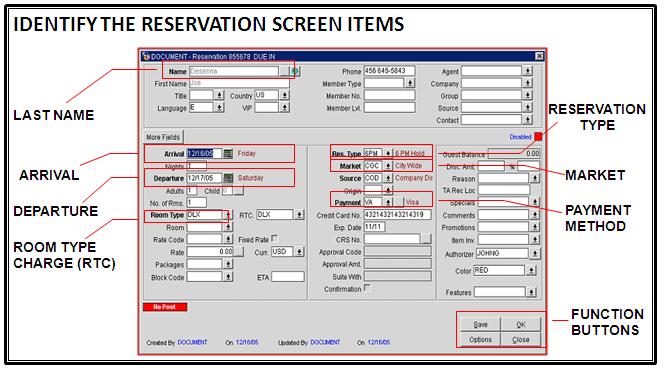Open the Res. Type dropdown arrow

point(388,153)
